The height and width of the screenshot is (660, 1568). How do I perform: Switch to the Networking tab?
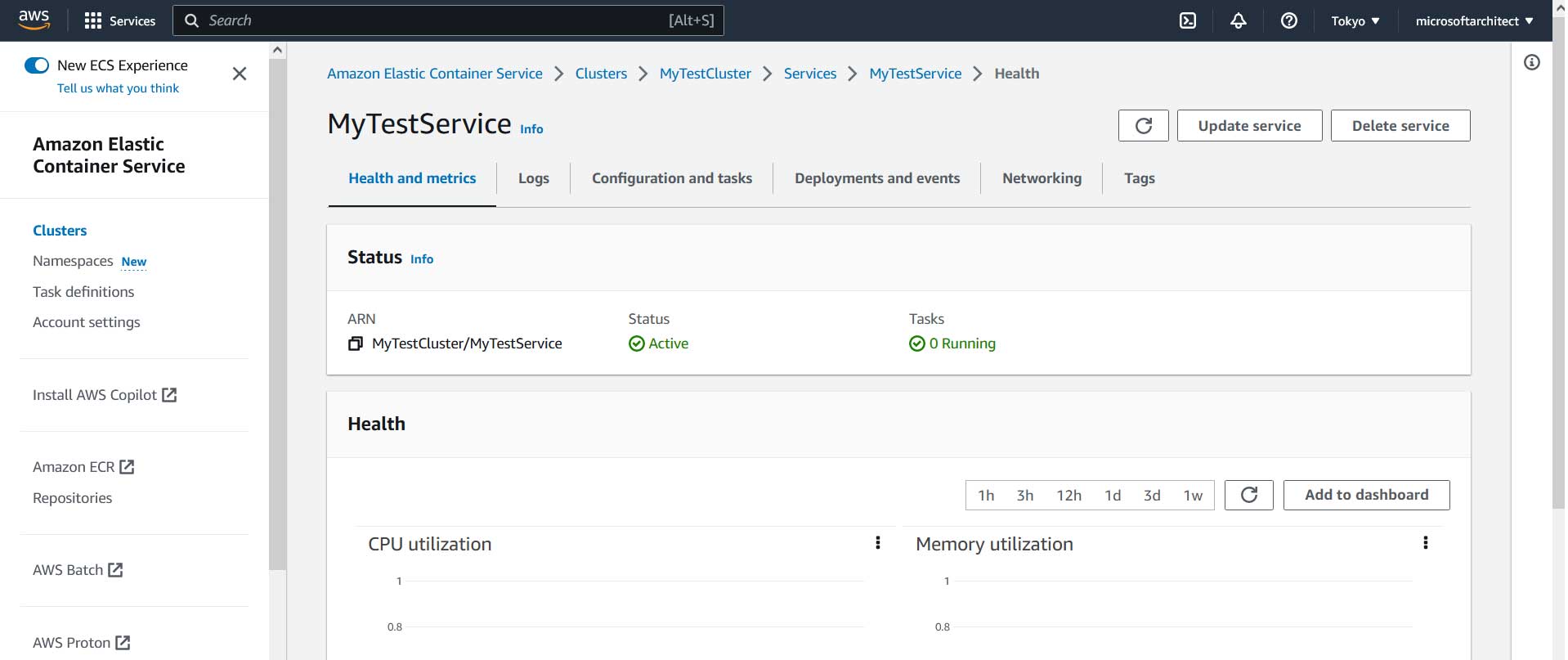click(1042, 178)
